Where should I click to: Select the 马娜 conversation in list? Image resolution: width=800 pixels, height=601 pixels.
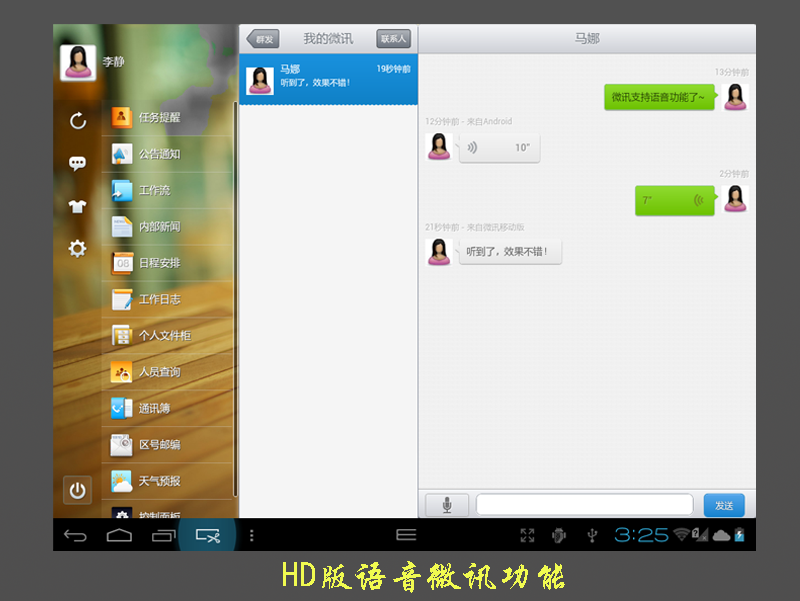329,79
